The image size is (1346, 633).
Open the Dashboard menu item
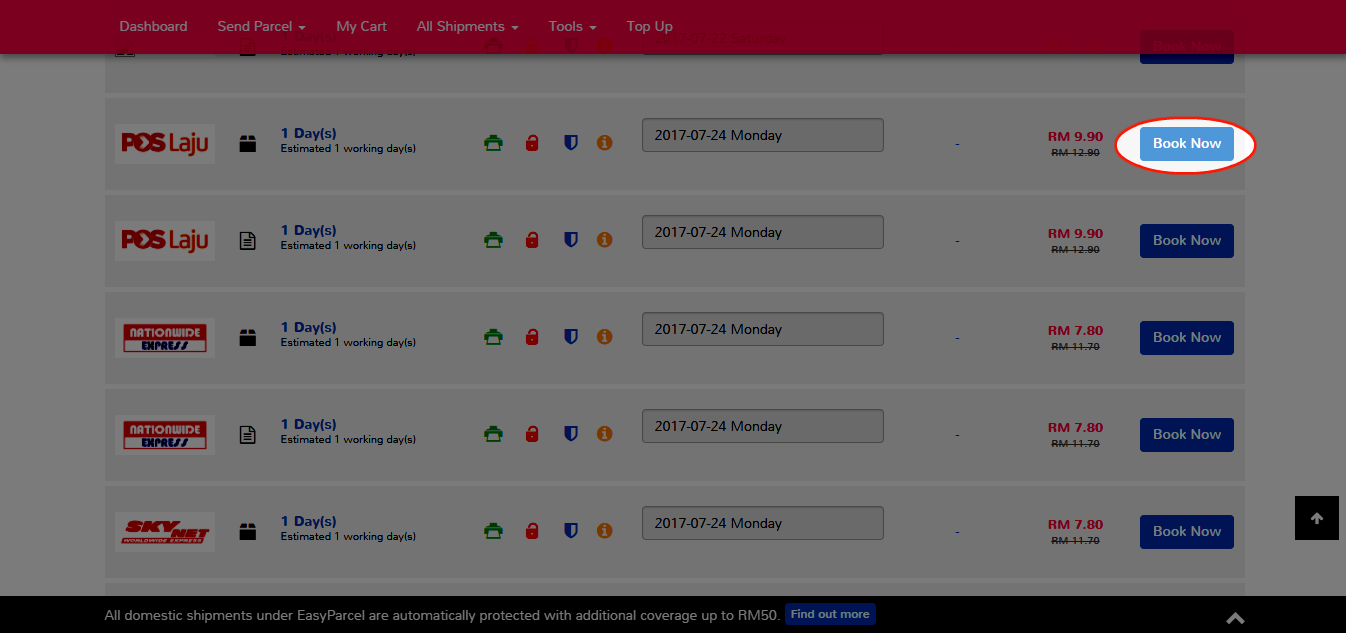pos(153,26)
